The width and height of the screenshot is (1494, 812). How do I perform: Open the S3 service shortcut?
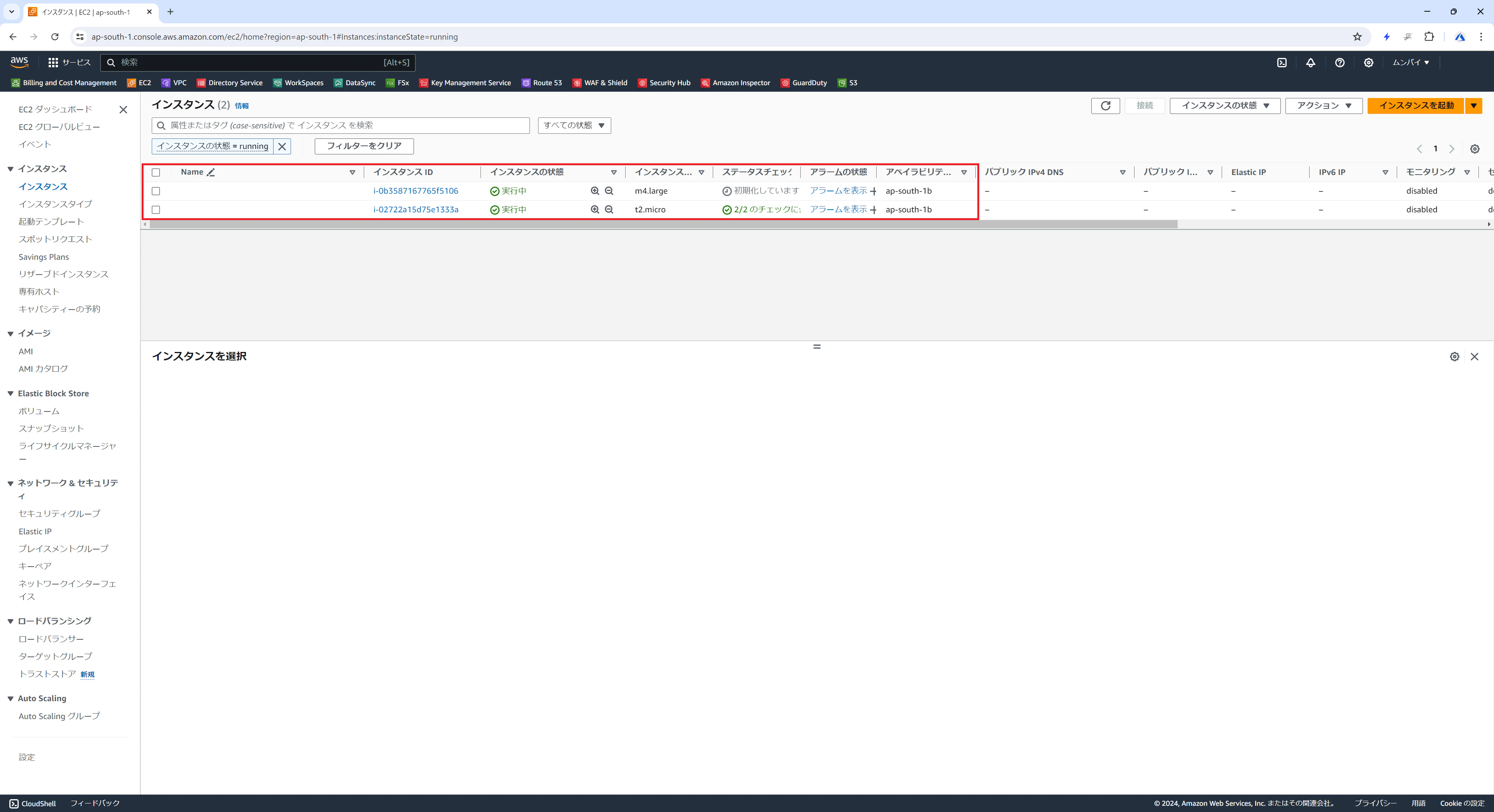point(847,83)
